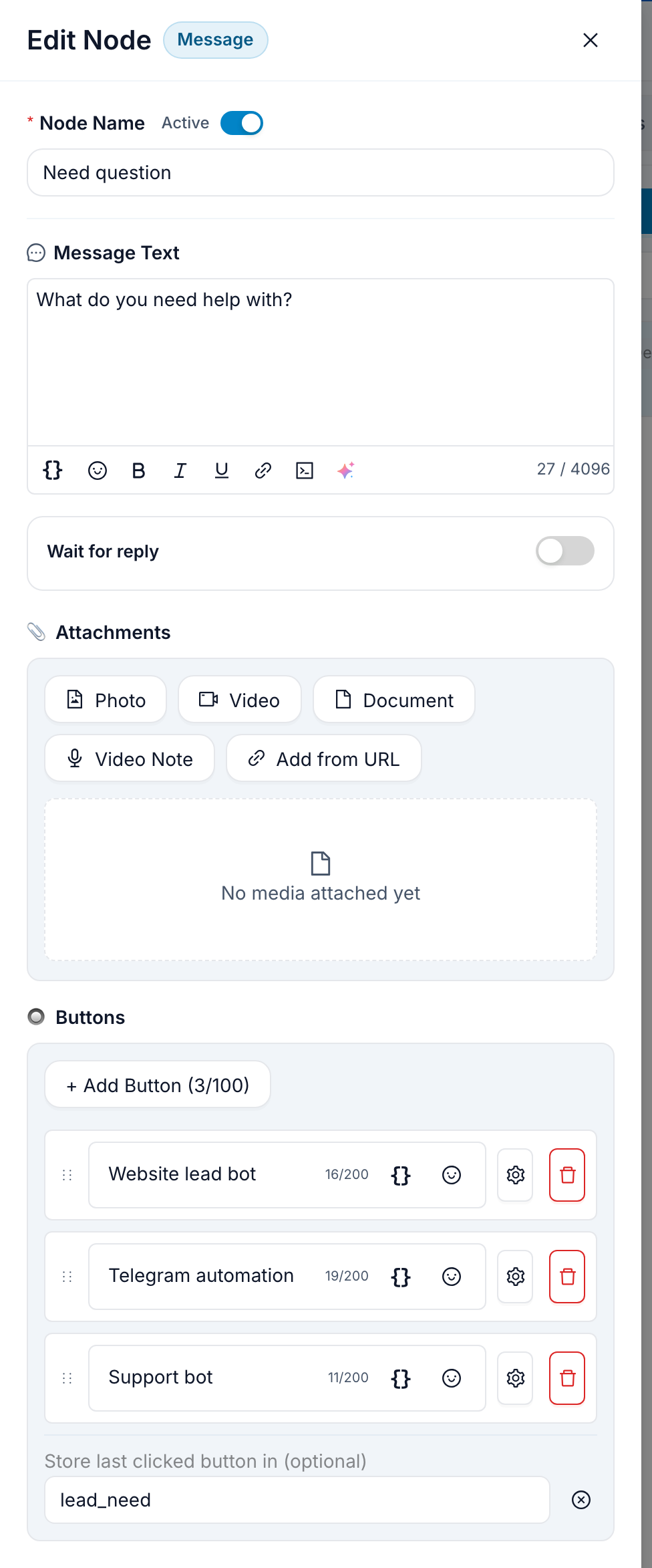652x1568 pixels.
Task: Click the Message node type badge
Action: pyautogui.click(x=216, y=40)
